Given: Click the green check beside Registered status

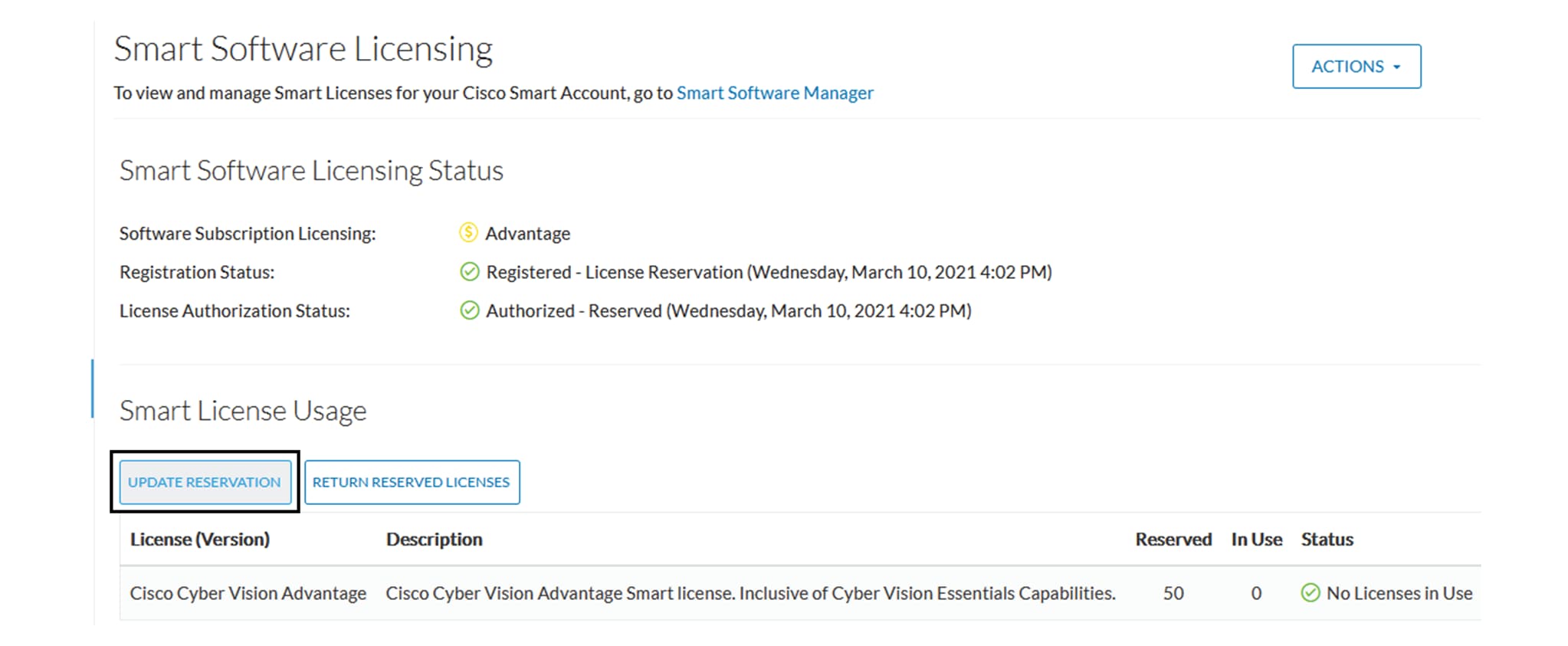Looking at the screenshot, I should tap(469, 271).
